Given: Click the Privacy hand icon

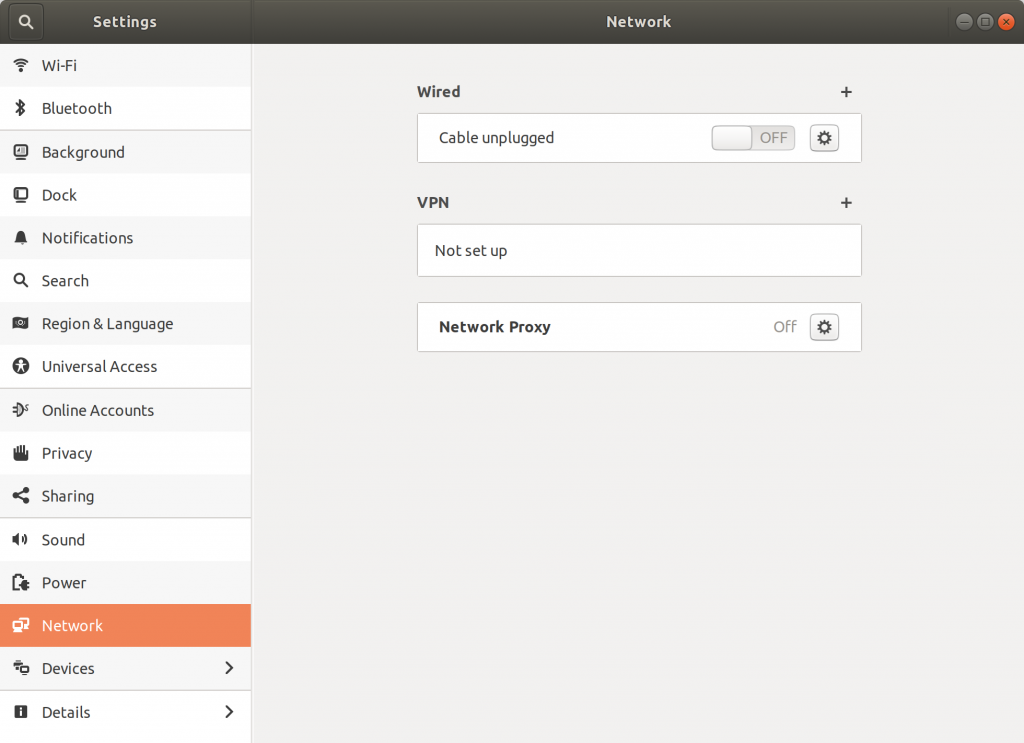Looking at the screenshot, I should coord(20,453).
